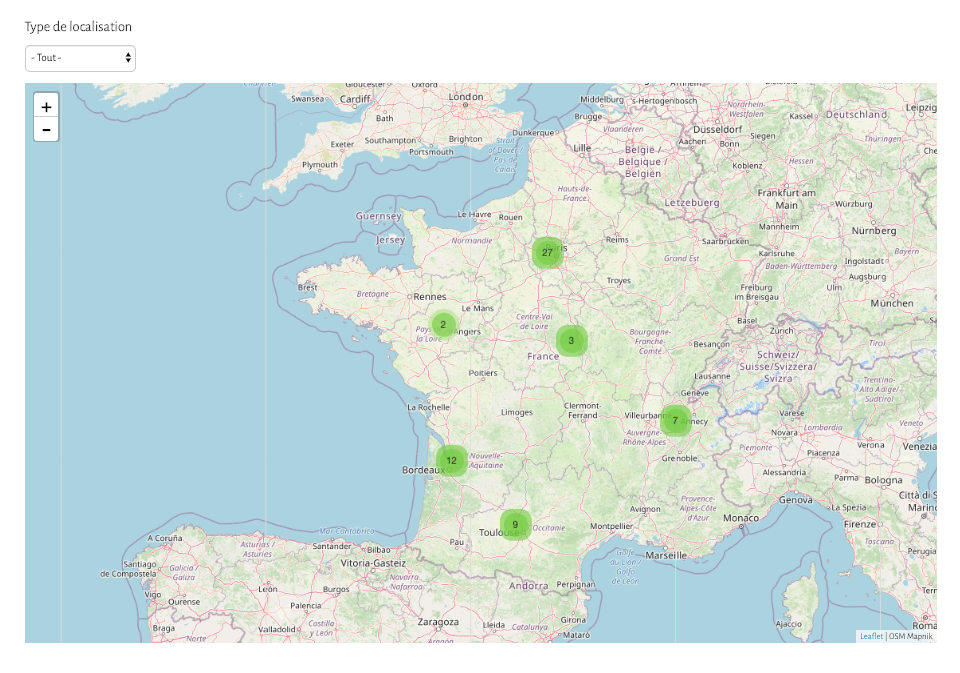
Task: Open the cluster of 7 near Annecy
Action: pos(675,421)
